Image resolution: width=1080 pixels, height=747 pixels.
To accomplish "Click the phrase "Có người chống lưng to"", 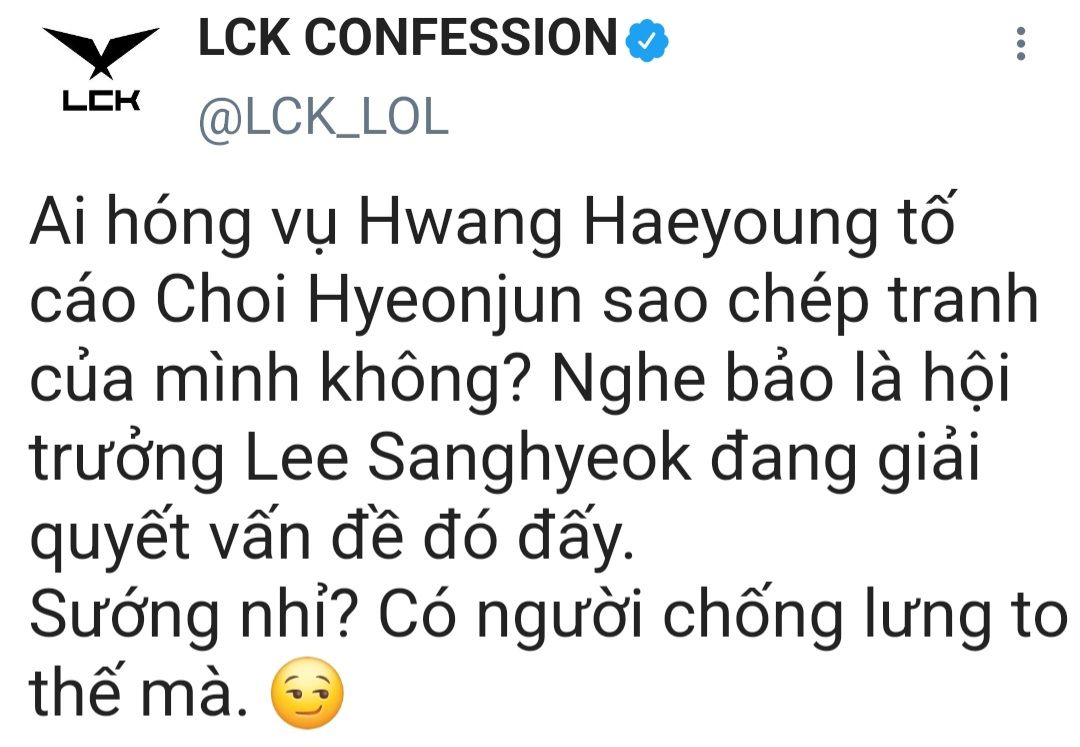I will tap(723, 617).
